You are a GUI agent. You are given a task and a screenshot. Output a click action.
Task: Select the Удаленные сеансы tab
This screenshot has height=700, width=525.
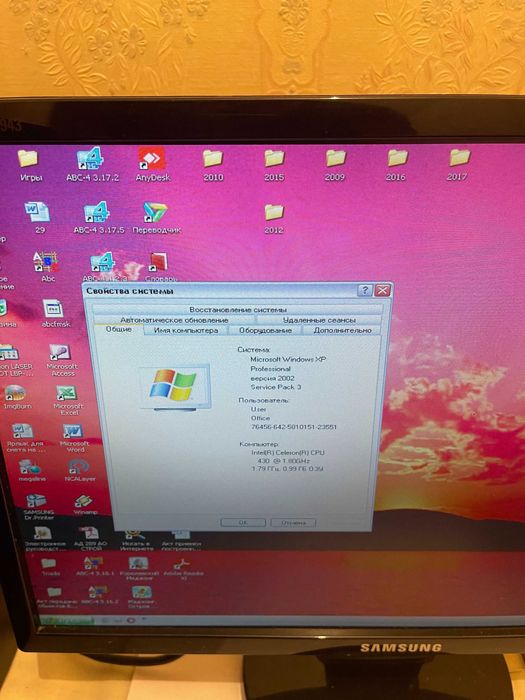[x=319, y=320]
